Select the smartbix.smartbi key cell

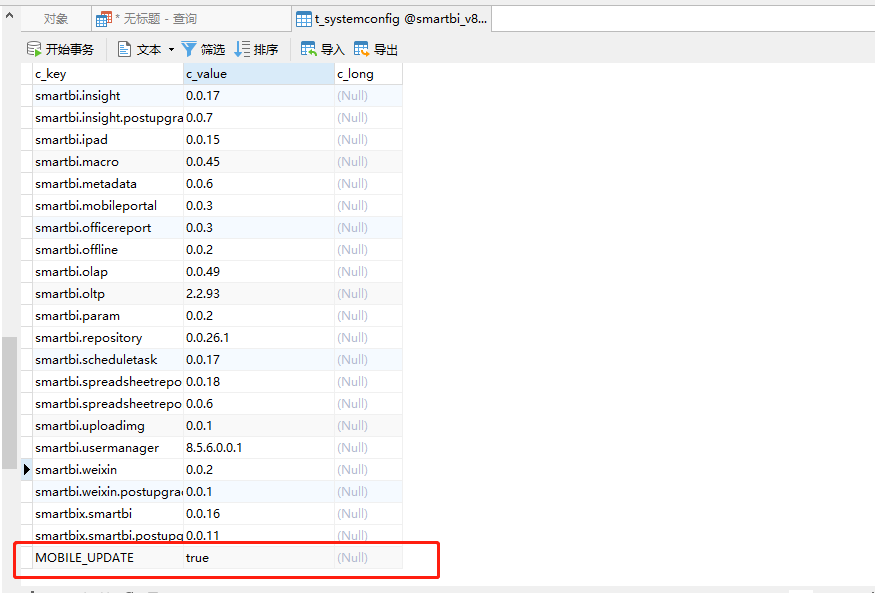pos(108,514)
